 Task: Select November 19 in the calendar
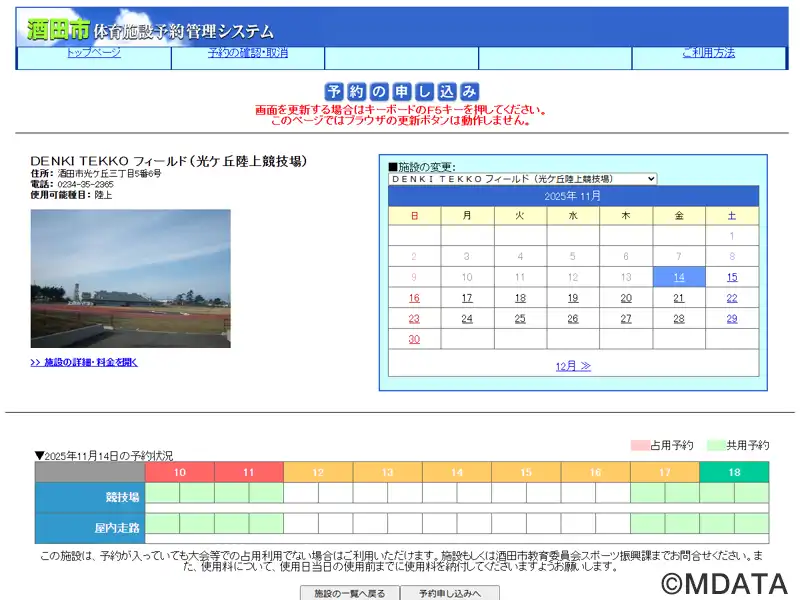click(573, 298)
